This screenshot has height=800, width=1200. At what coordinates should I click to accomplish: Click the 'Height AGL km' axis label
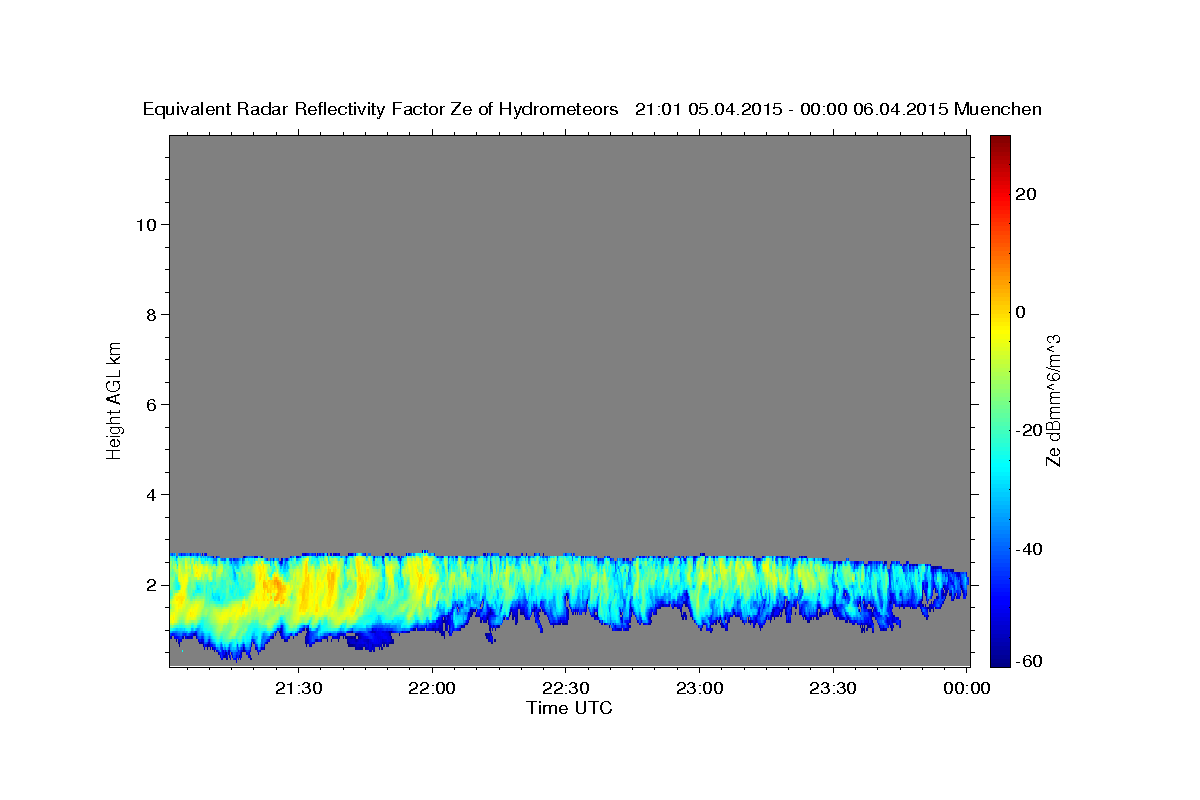(x=114, y=399)
